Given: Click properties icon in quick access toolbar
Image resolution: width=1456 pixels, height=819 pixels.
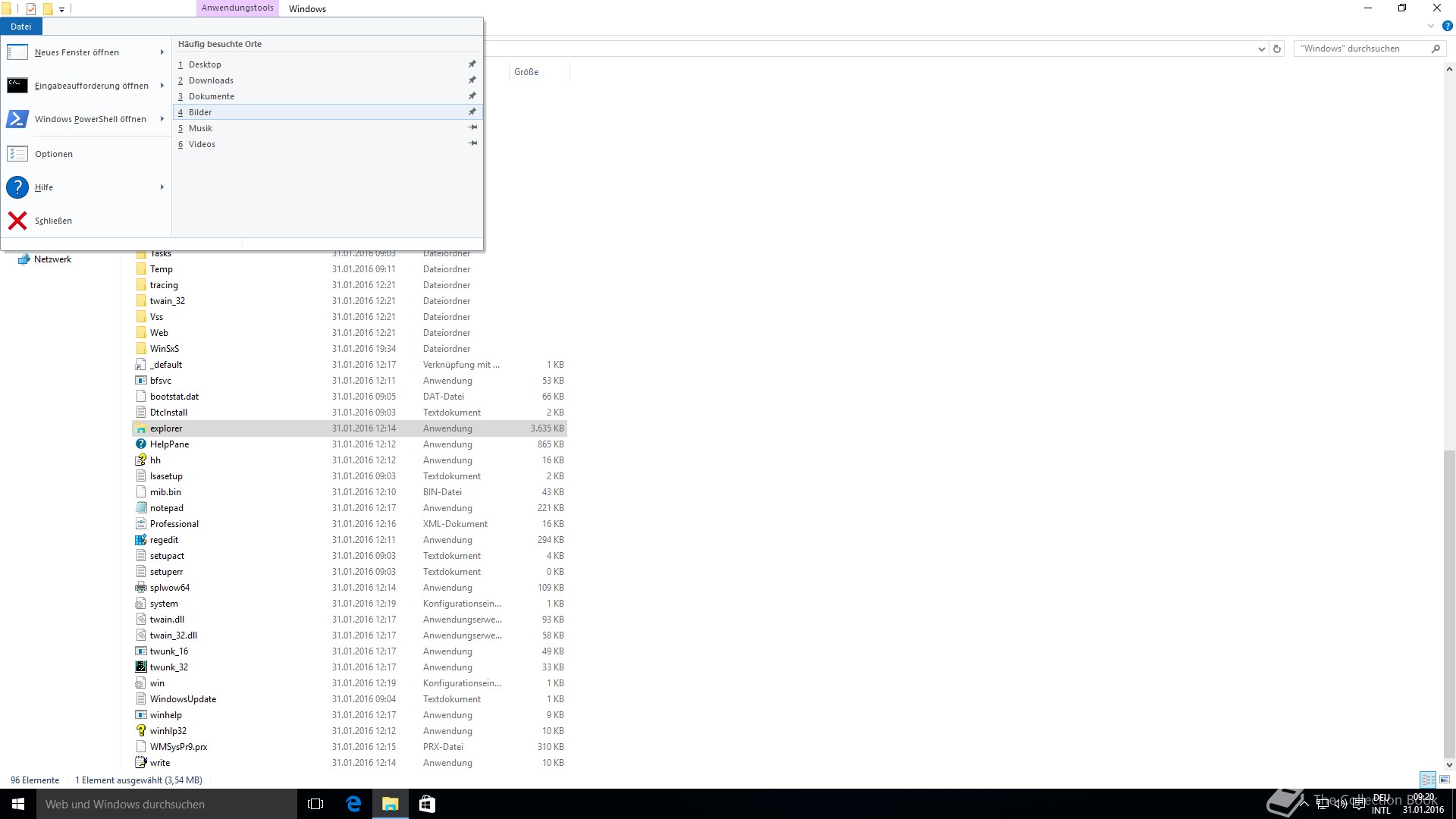Looking at the screenshot, I should coord(31,9).
